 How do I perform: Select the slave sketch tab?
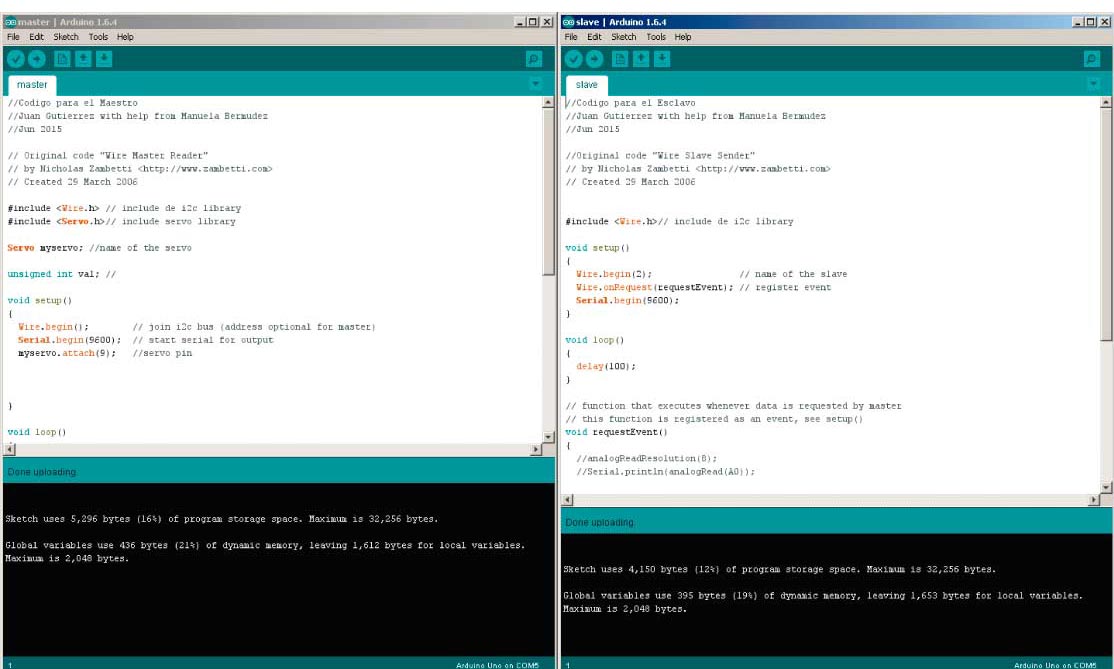point(587,85)
